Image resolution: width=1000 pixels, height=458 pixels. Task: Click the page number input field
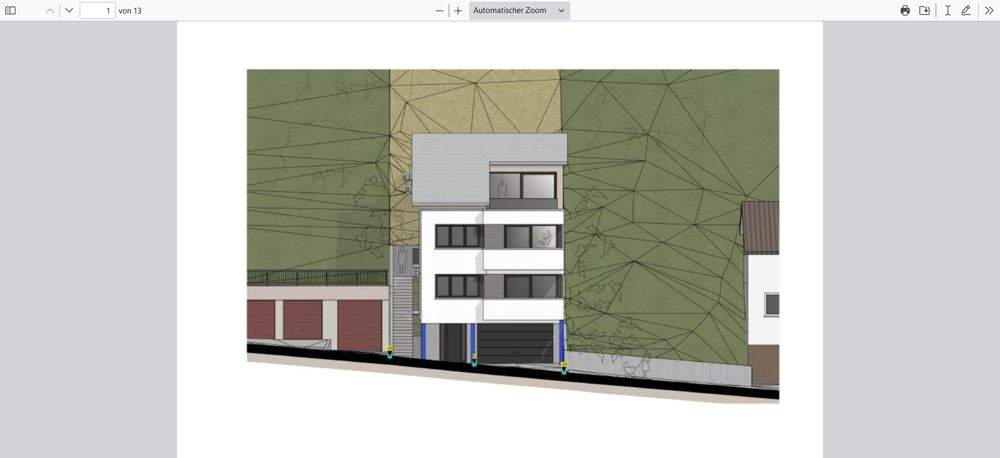coord(97,10)
